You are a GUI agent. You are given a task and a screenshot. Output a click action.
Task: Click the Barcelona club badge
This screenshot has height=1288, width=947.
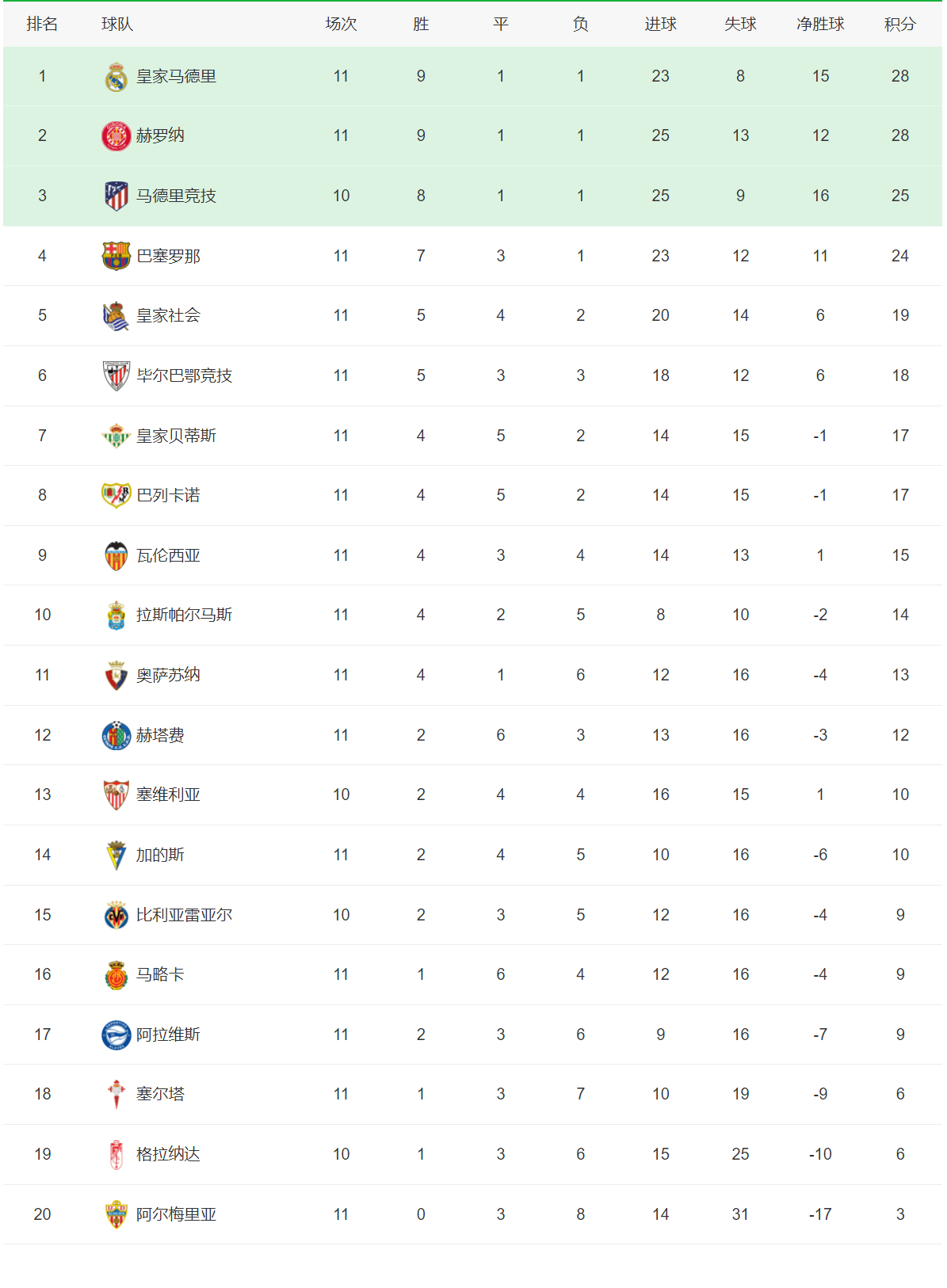pyautogui.click(x=116, y=256)
